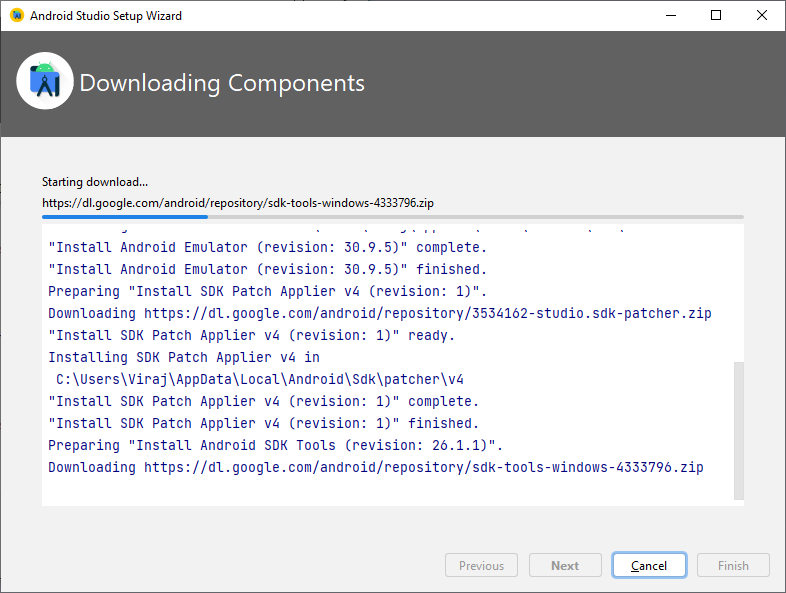Image resolution: width=786 pixels, height=593 pixels.
Task: Click the Cancel button
Action: 649,565
